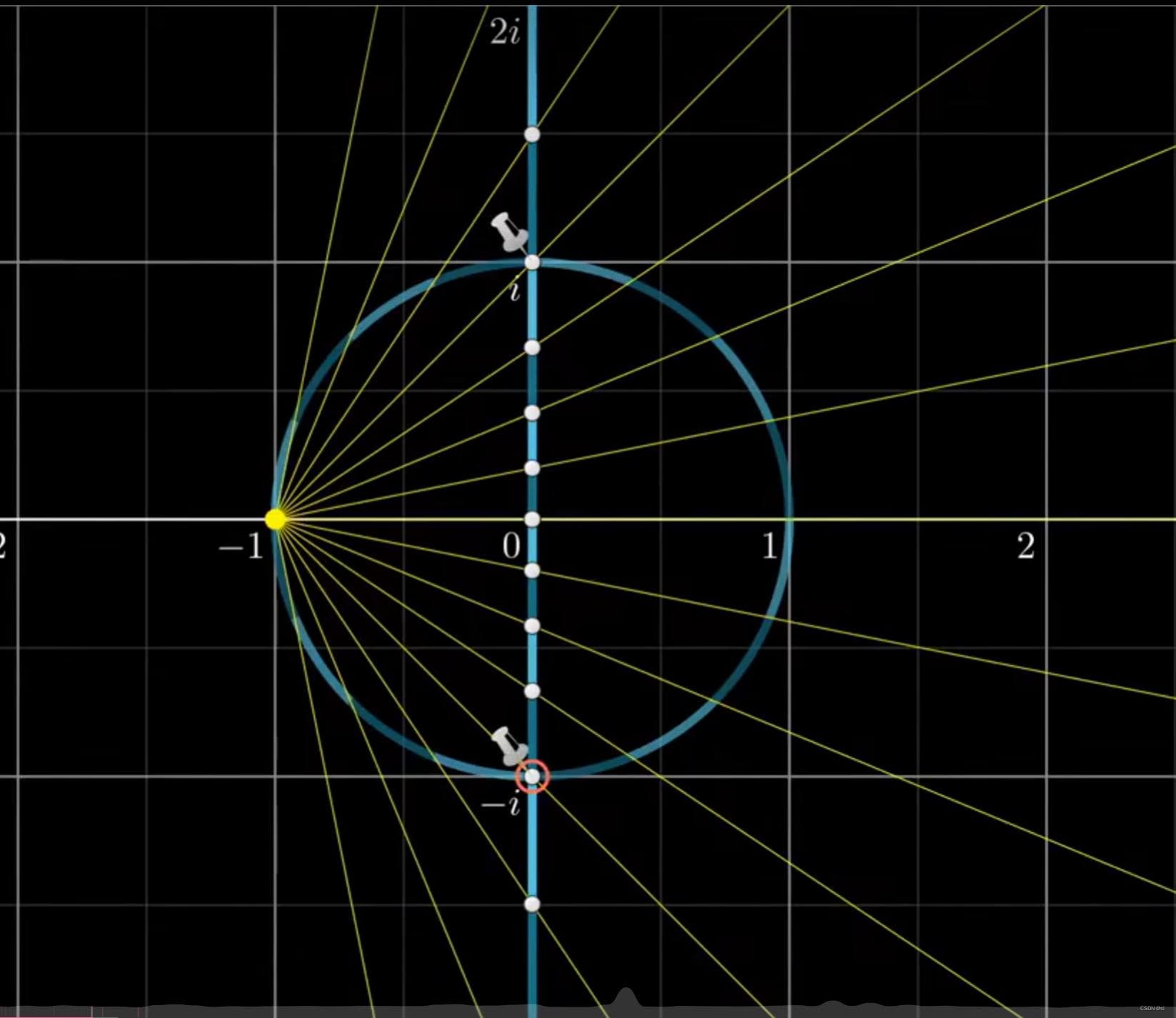
Task: Select the white dot at the origin
Action: [x=532, y=519]
